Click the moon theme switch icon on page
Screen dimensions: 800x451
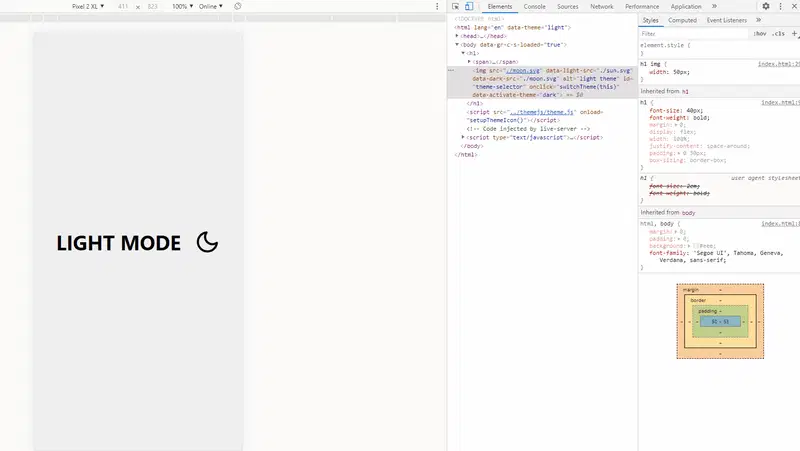tap(207, 242)
